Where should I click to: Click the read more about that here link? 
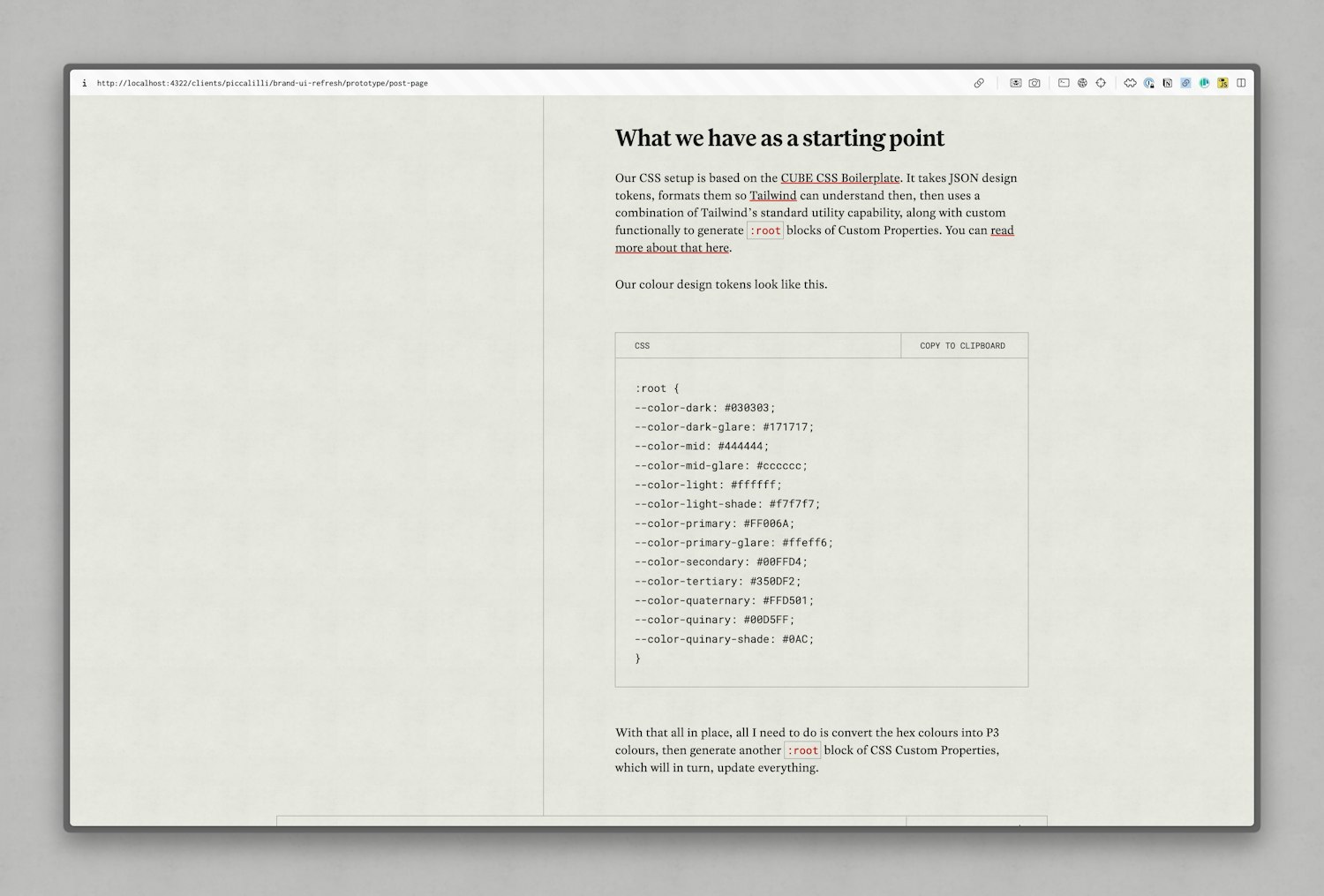pos(672,247)
